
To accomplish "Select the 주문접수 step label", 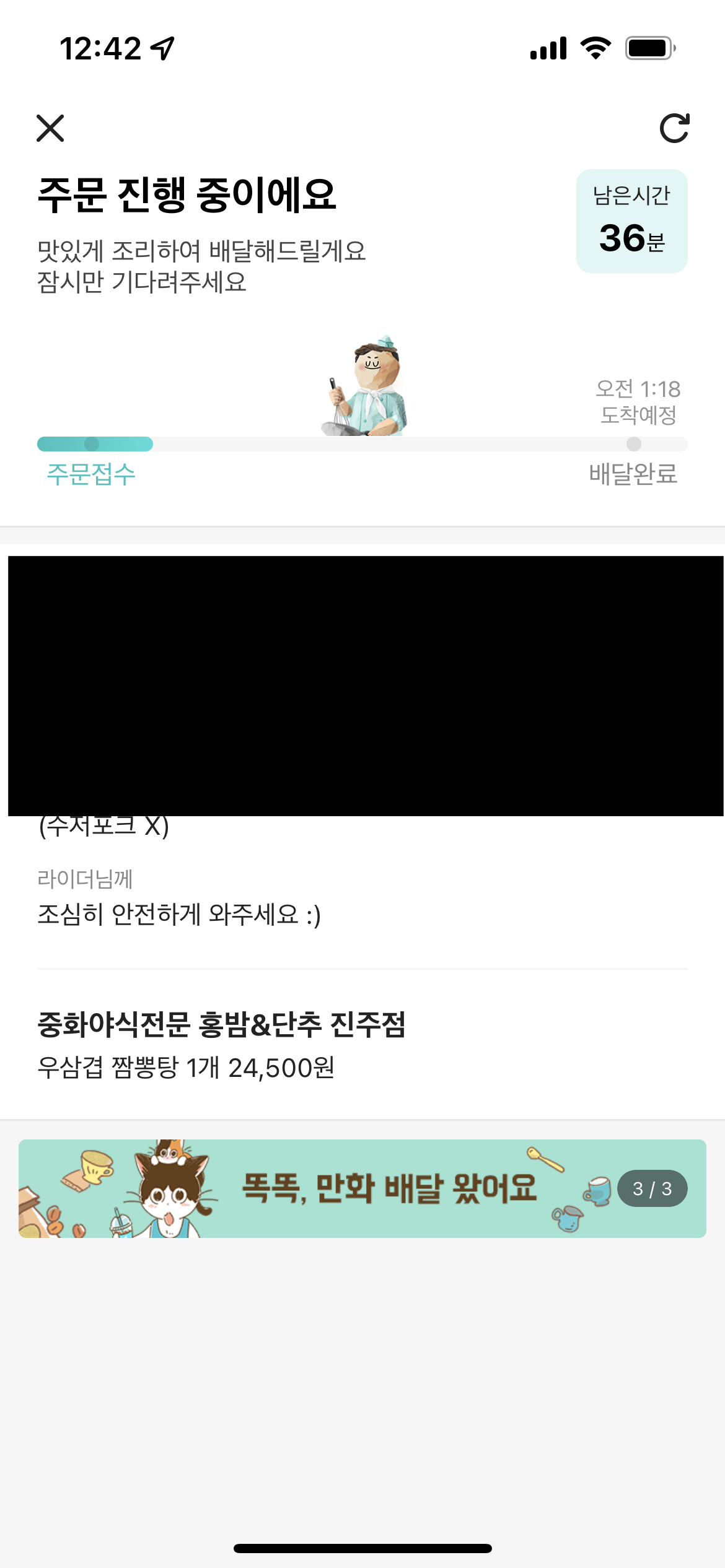I will point(91,474).
